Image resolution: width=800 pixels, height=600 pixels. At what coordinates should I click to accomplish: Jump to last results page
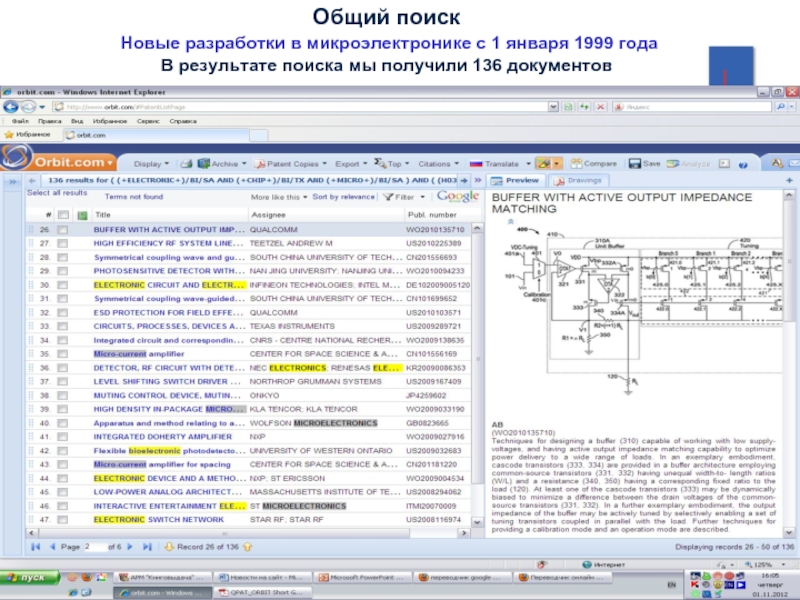pos(147,547)
